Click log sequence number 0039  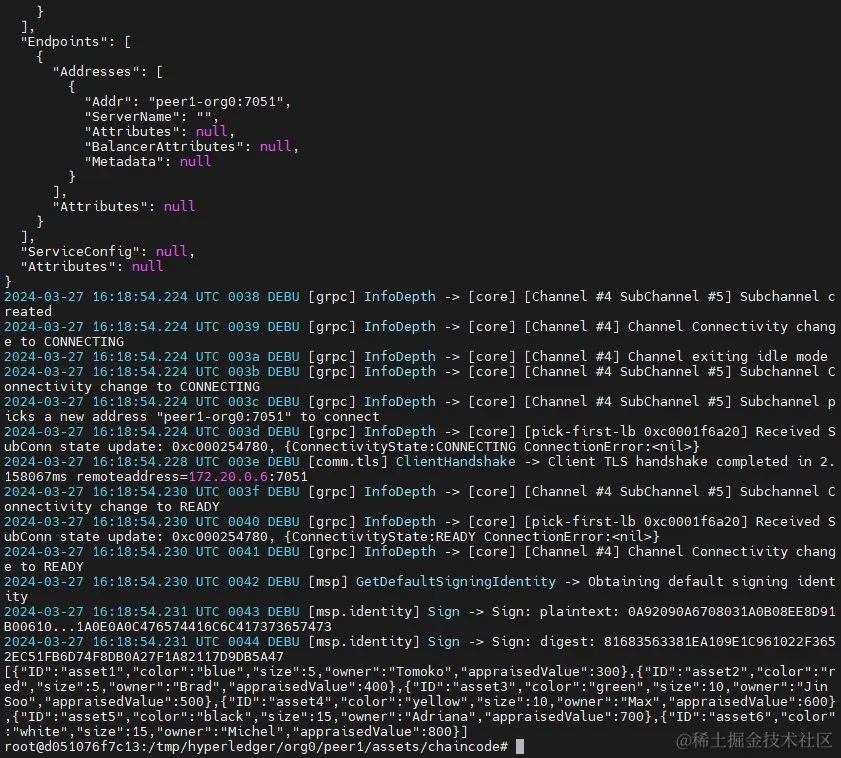click(x=244, y=327)
